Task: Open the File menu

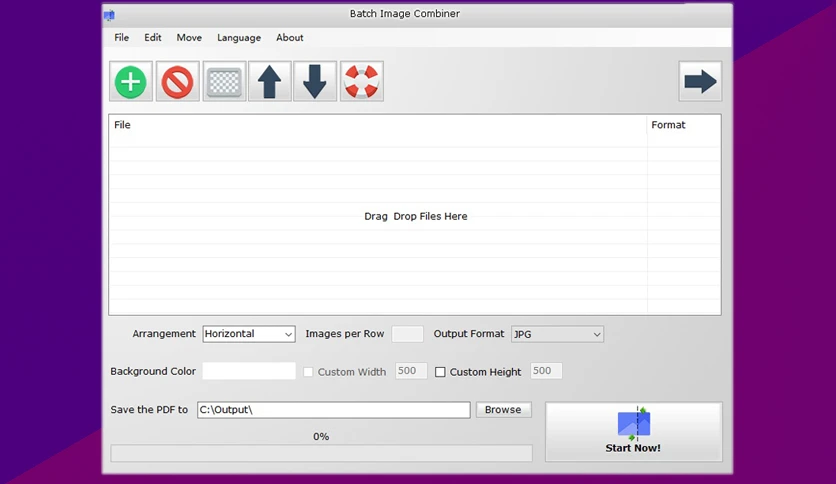Action: tap(122, 38)
